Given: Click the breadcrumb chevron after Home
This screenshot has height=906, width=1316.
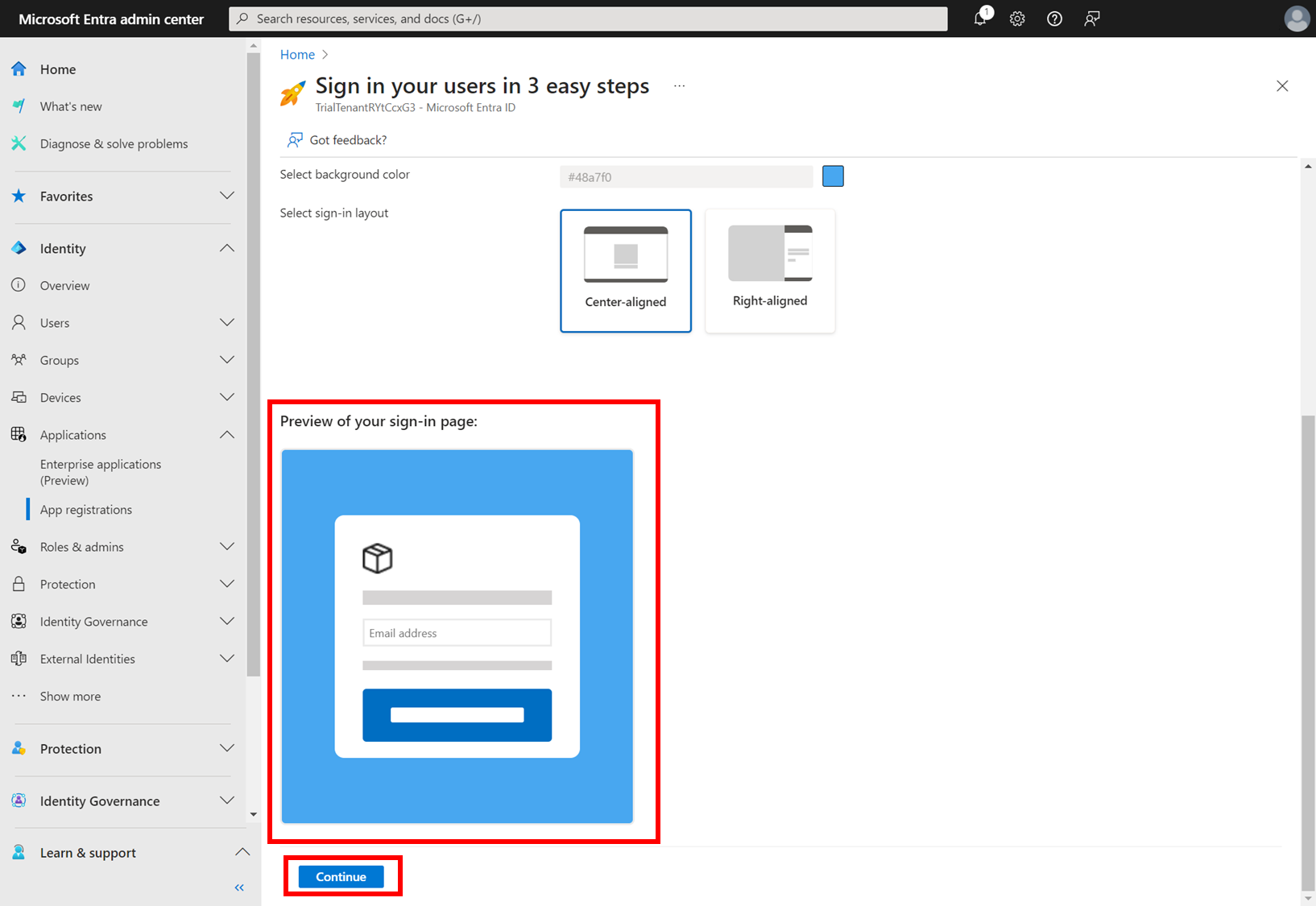Looking at the screenshot, I should click(325, 54).
